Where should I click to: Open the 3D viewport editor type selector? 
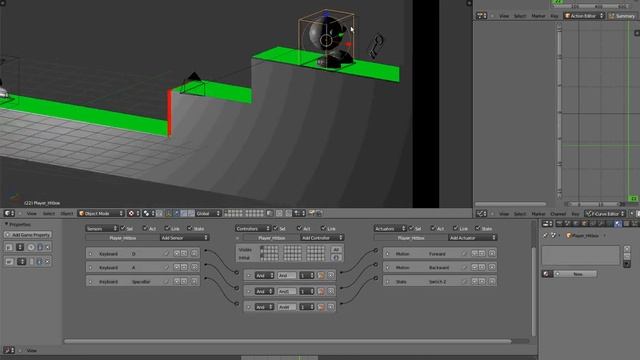(9, 213)
